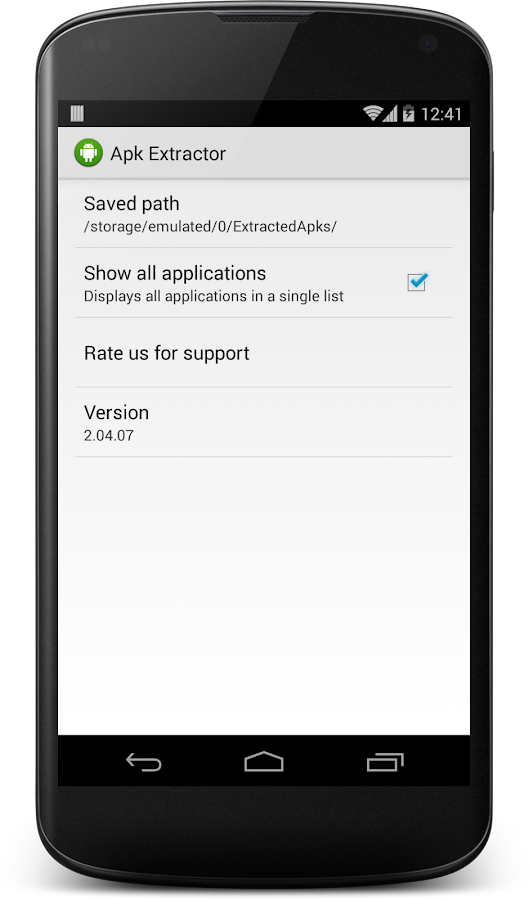This screenshot has height=900, width=529.
Task: Tap the /storage/emulated/0/ExtractedApks/ path text
Action: pyautogui.click(x=210, y=227)
